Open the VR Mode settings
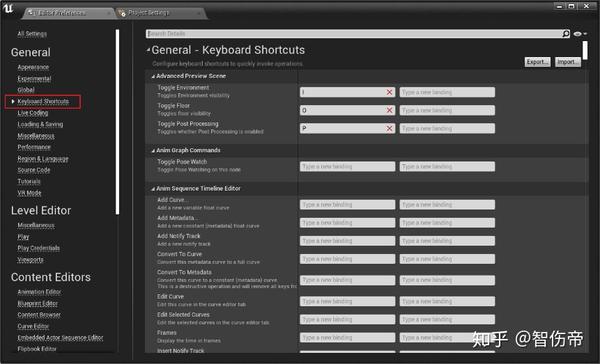 click(29, 193)
